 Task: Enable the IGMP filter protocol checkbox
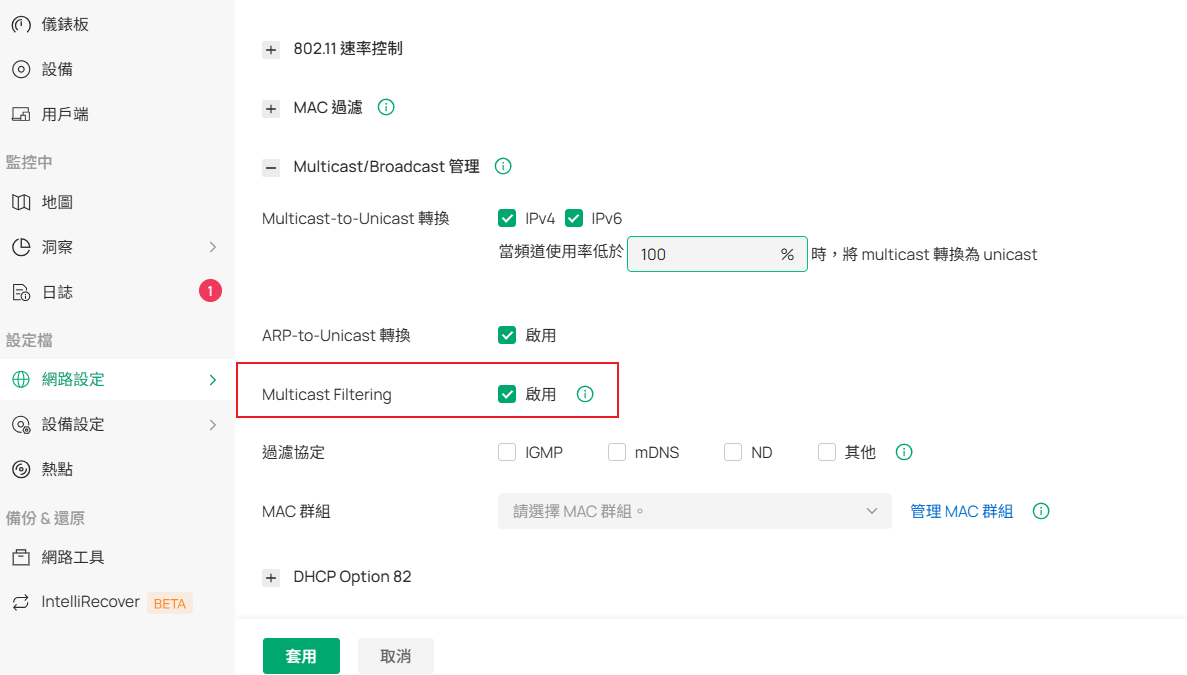[x=507, y=452]
